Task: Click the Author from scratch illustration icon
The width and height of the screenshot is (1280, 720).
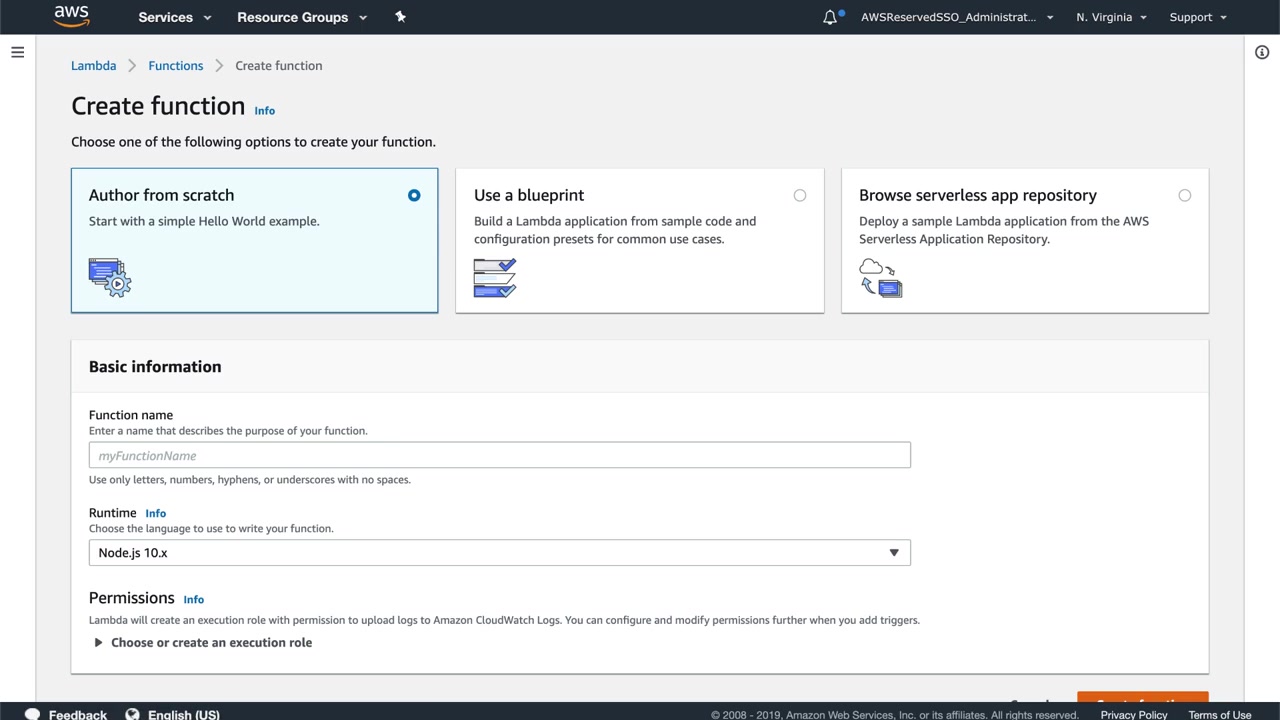Action: coord(109,277)
